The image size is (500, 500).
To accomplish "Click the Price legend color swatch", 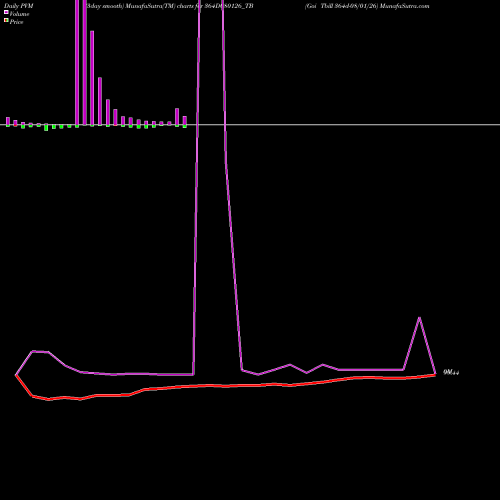I will click(x=6, y=20).
